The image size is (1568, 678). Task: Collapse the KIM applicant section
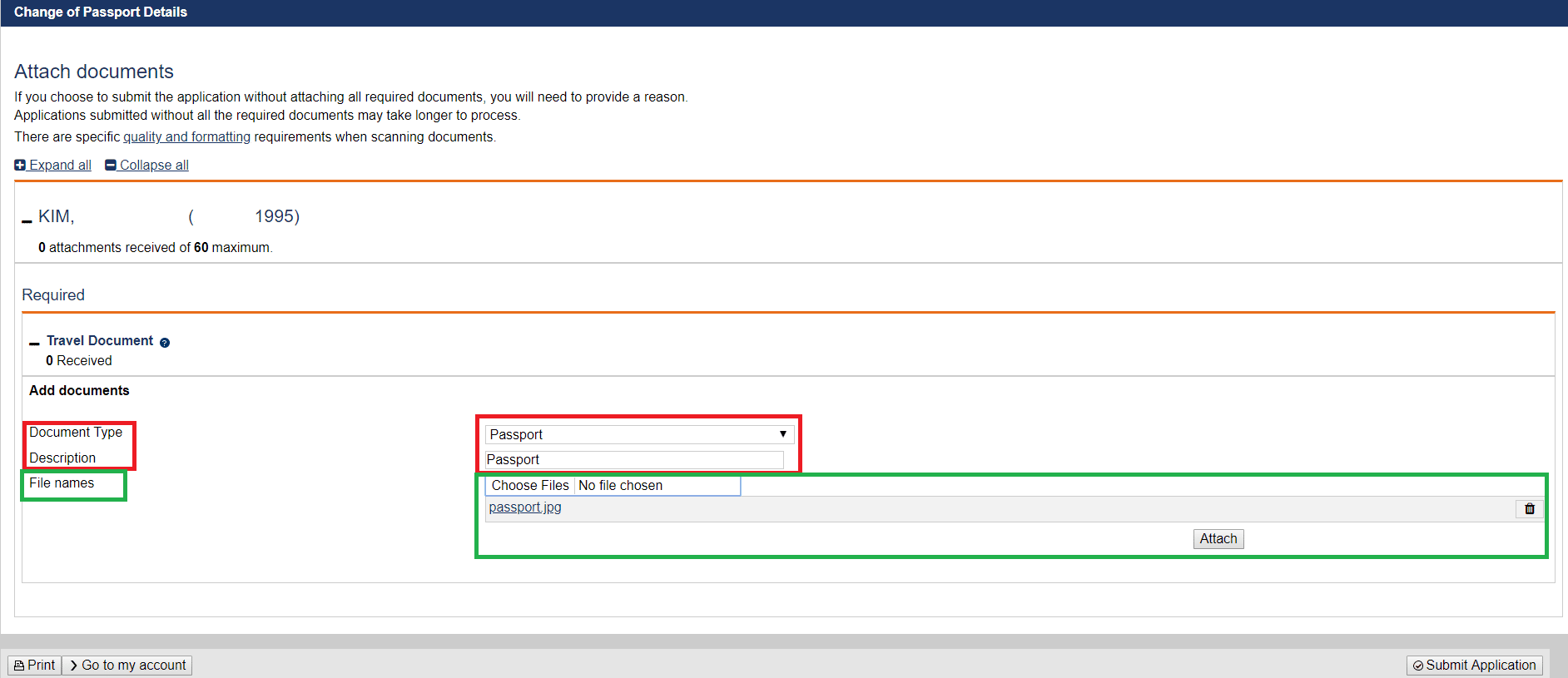[x=27, y=220]
